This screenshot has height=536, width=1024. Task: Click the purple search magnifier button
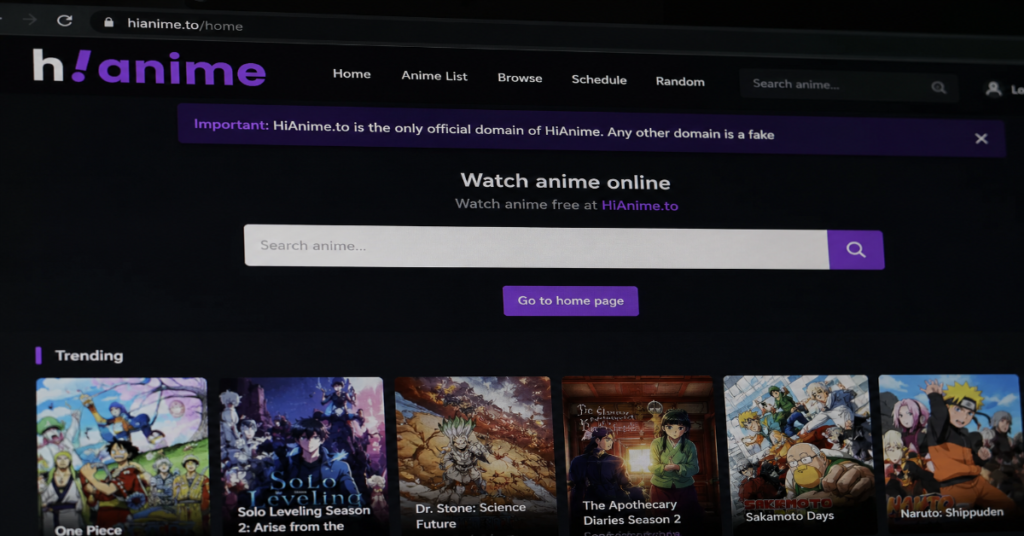pos(856,249)
